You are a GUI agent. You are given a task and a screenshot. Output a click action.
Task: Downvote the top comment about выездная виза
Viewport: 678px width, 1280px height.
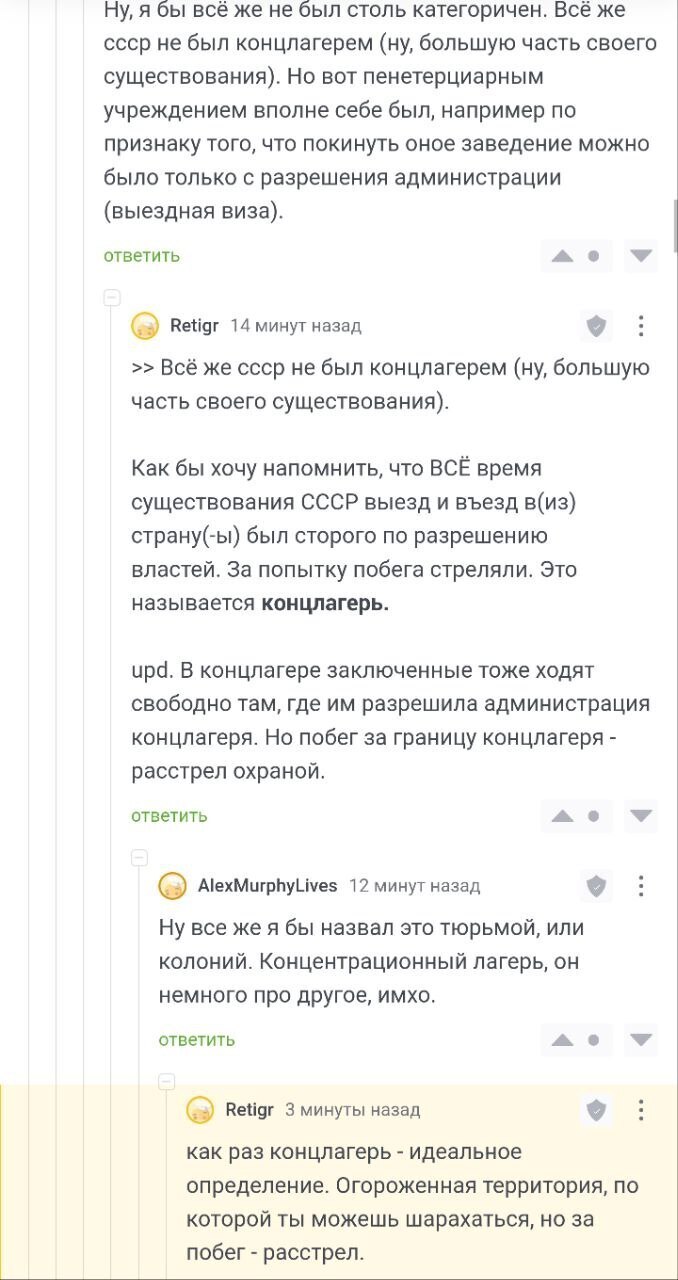click(641, 257)
